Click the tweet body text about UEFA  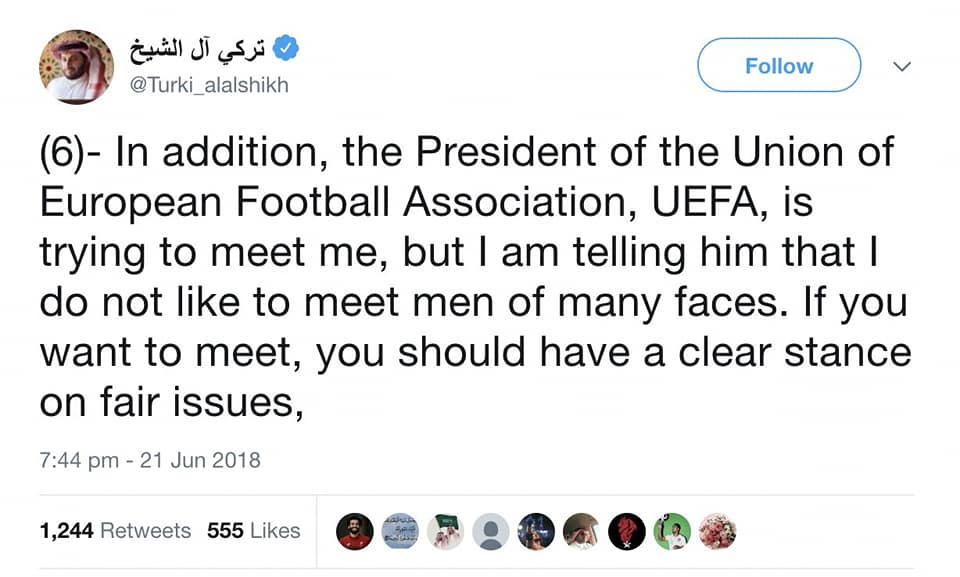click(x=470, y=277)
